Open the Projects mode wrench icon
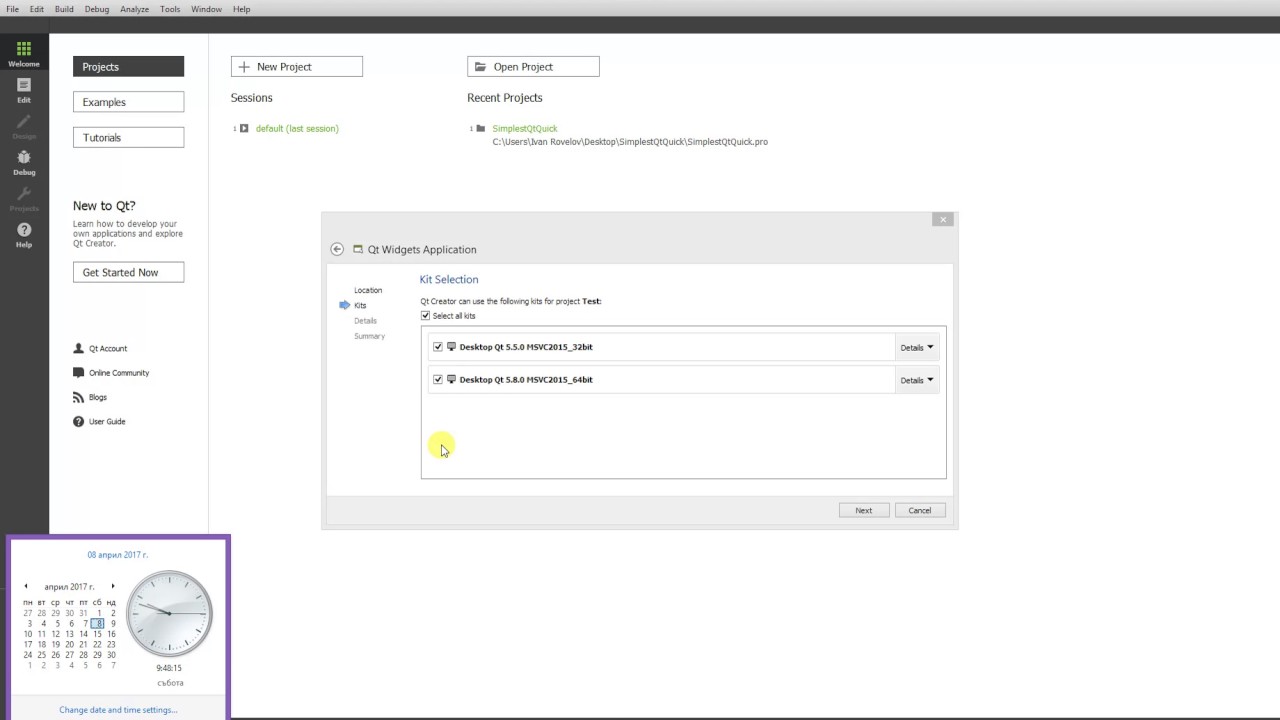 24,198
